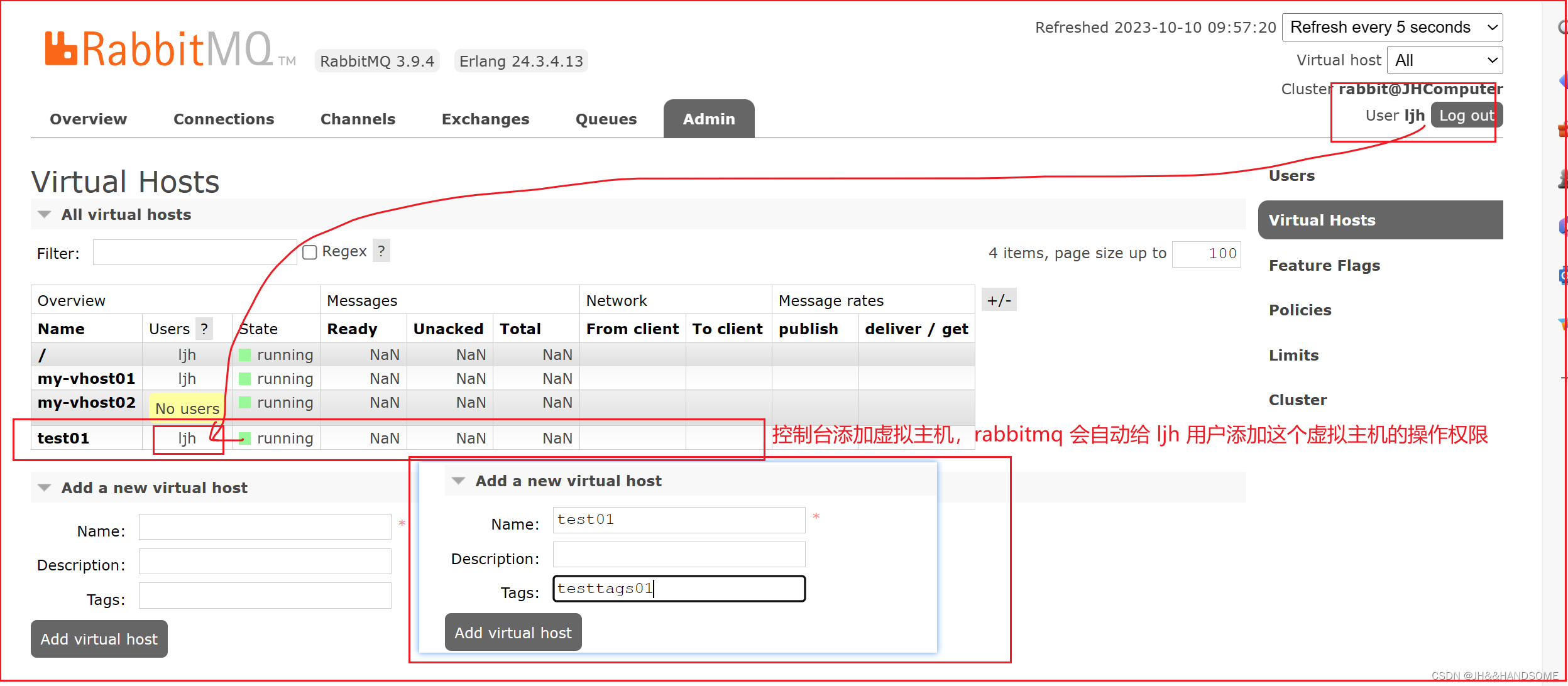The width and height of the screenshot is (1568, 686).
Task: Click Add virtual host in the inset form
Action: (513, 633)
